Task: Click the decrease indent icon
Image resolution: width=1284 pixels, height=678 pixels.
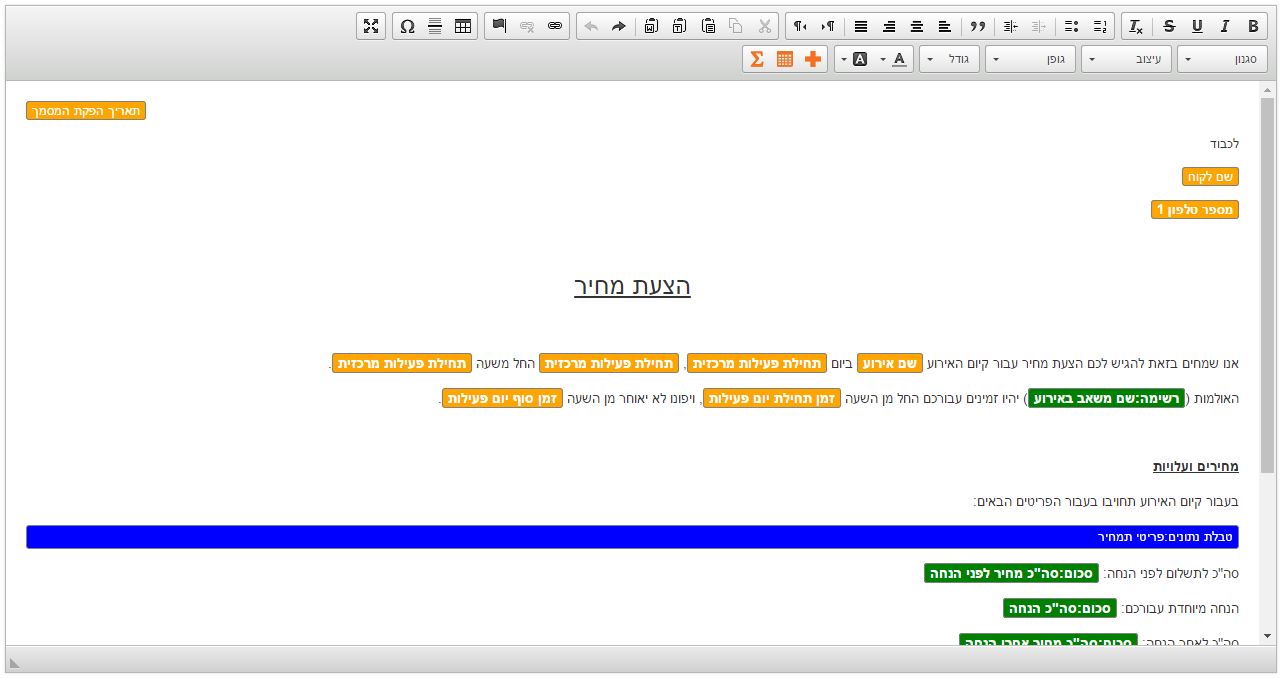Action: 1038,26
